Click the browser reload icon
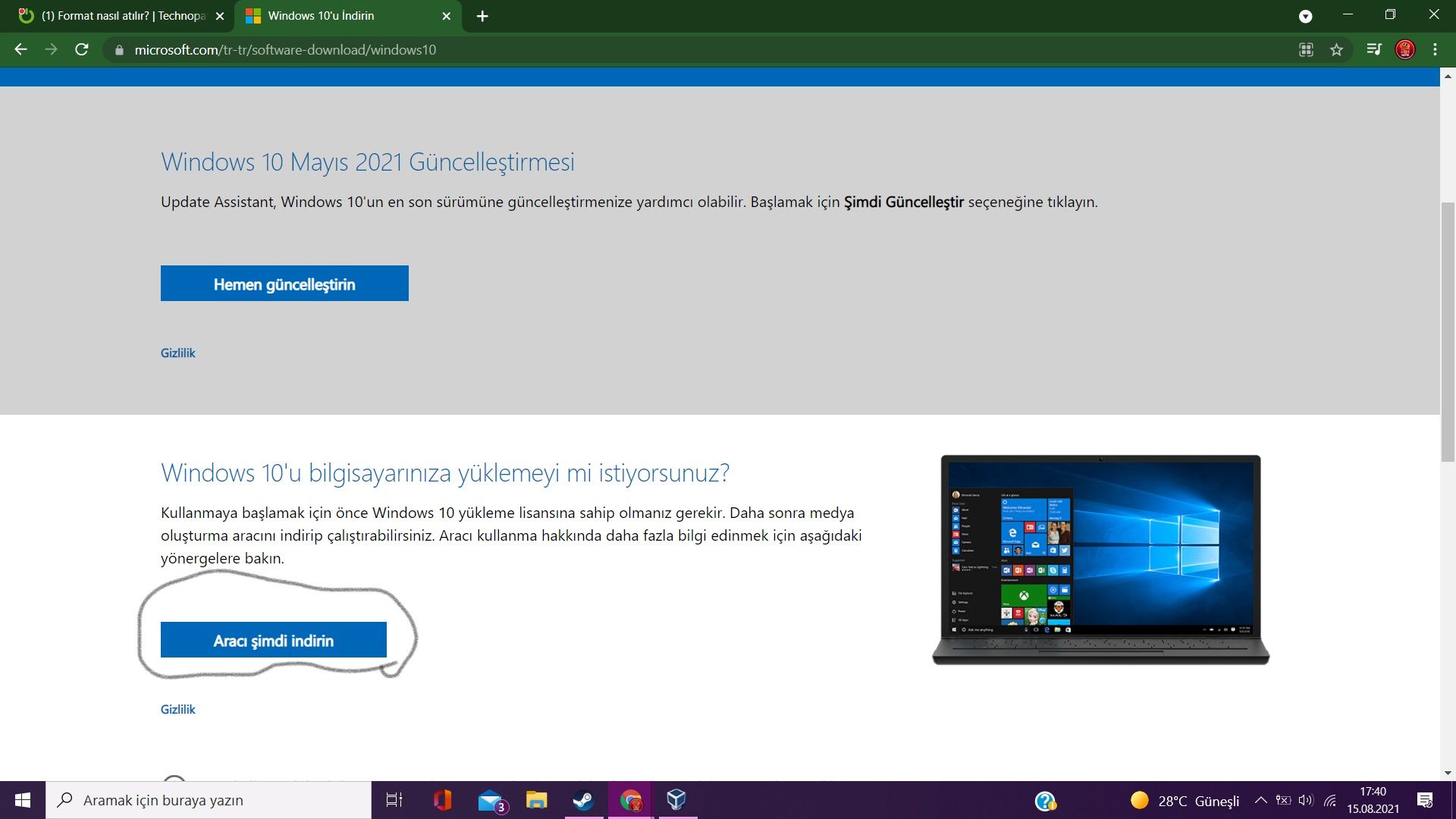 click(82, 50)
